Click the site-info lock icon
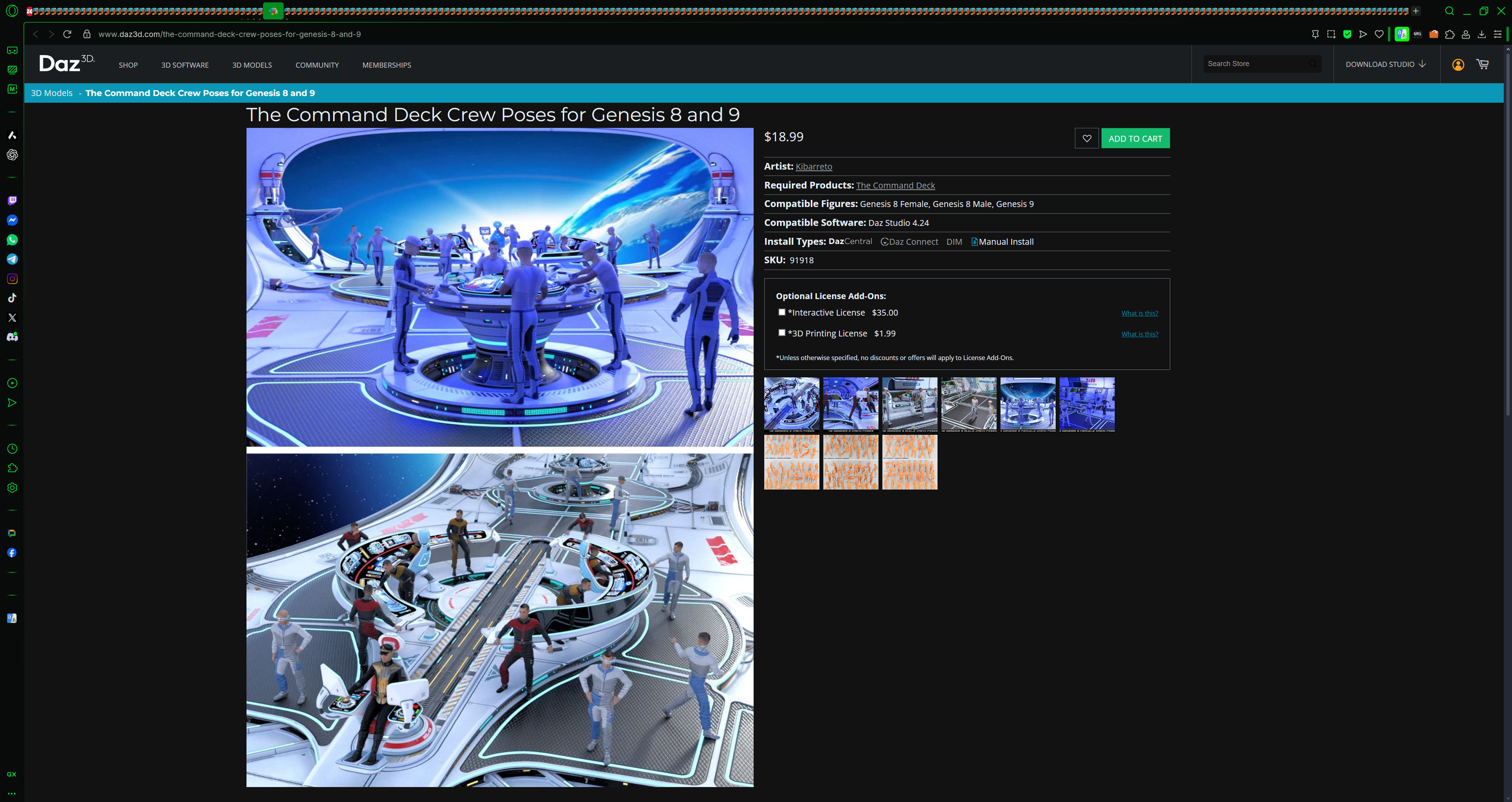 [x=87, y=34]
